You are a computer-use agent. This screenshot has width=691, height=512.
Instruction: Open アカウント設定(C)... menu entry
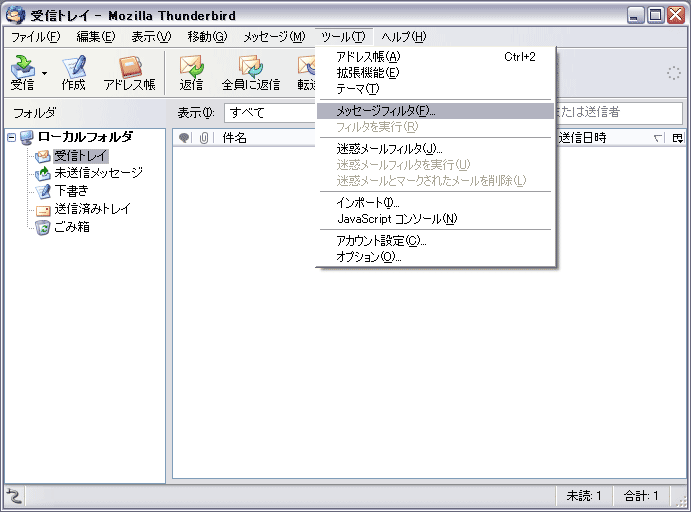[435, 241]
